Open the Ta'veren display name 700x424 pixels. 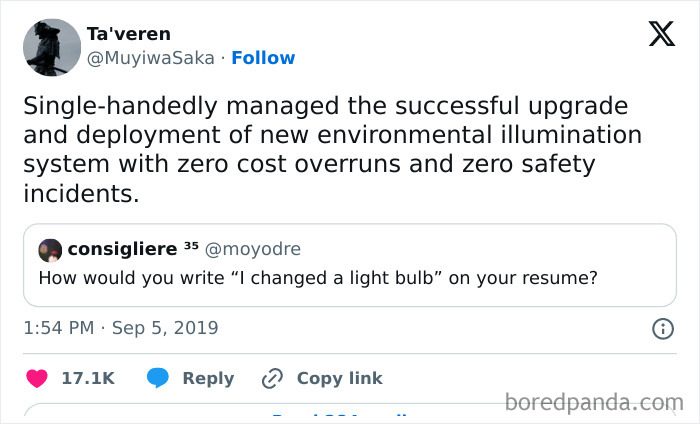pos(128,34)
